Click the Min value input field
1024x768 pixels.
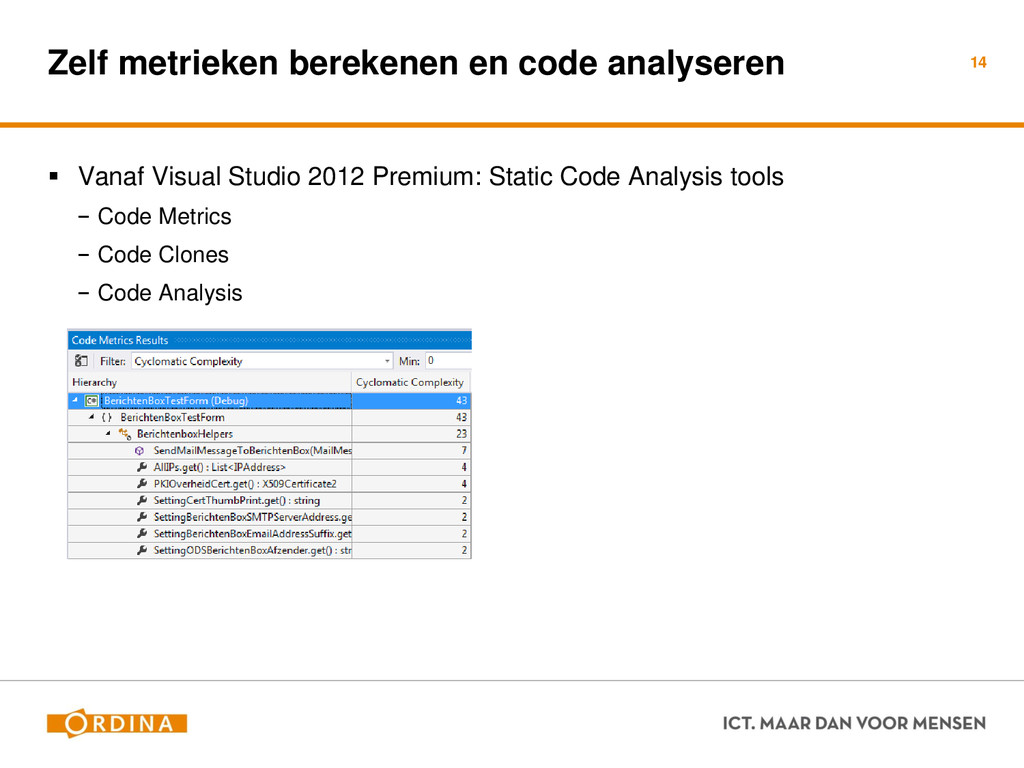(x=448, y=360)
